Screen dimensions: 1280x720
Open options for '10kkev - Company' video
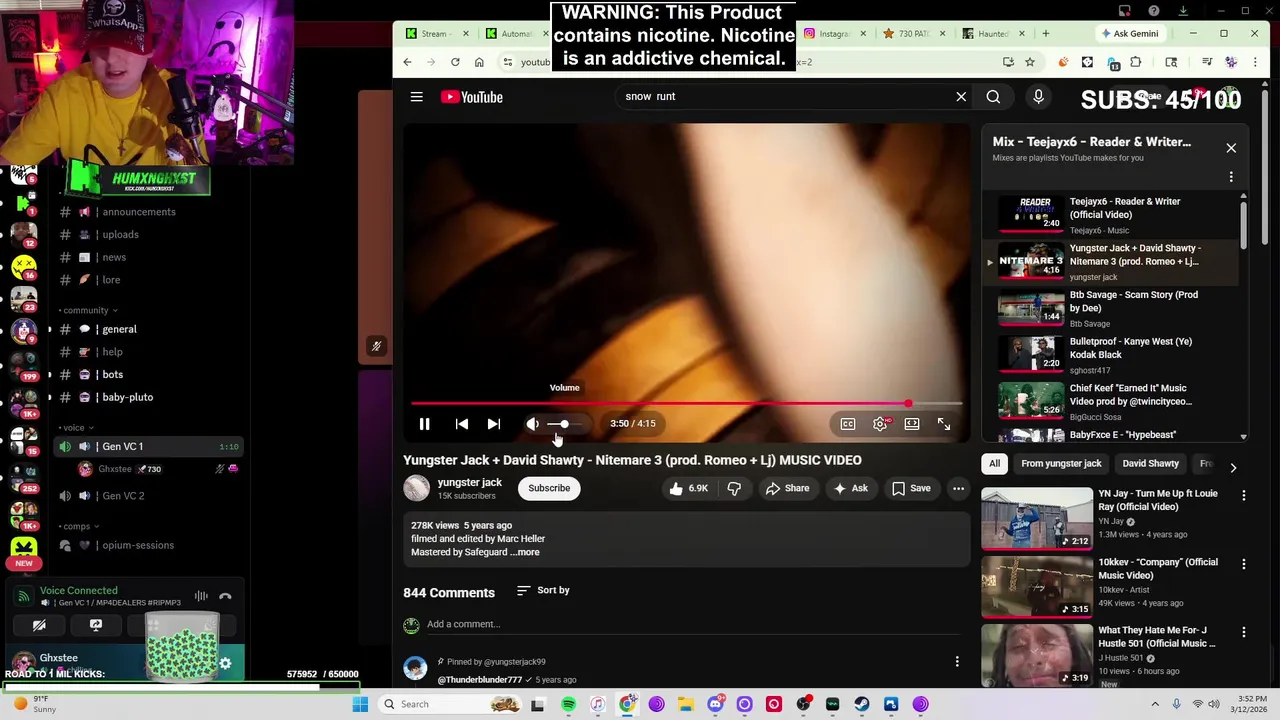1244,564
